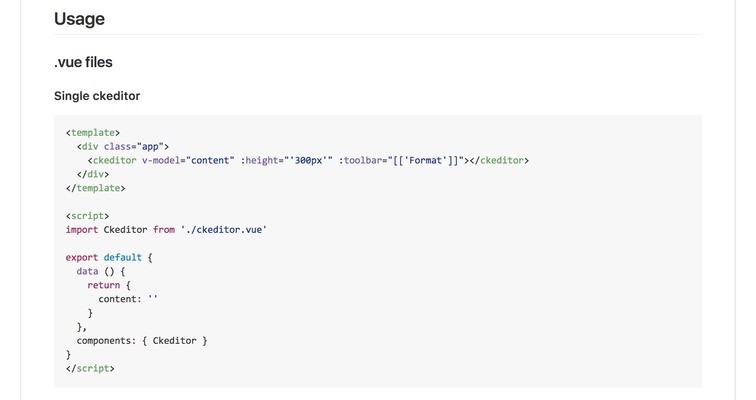Click the .vue files subheading

point(83,62)
